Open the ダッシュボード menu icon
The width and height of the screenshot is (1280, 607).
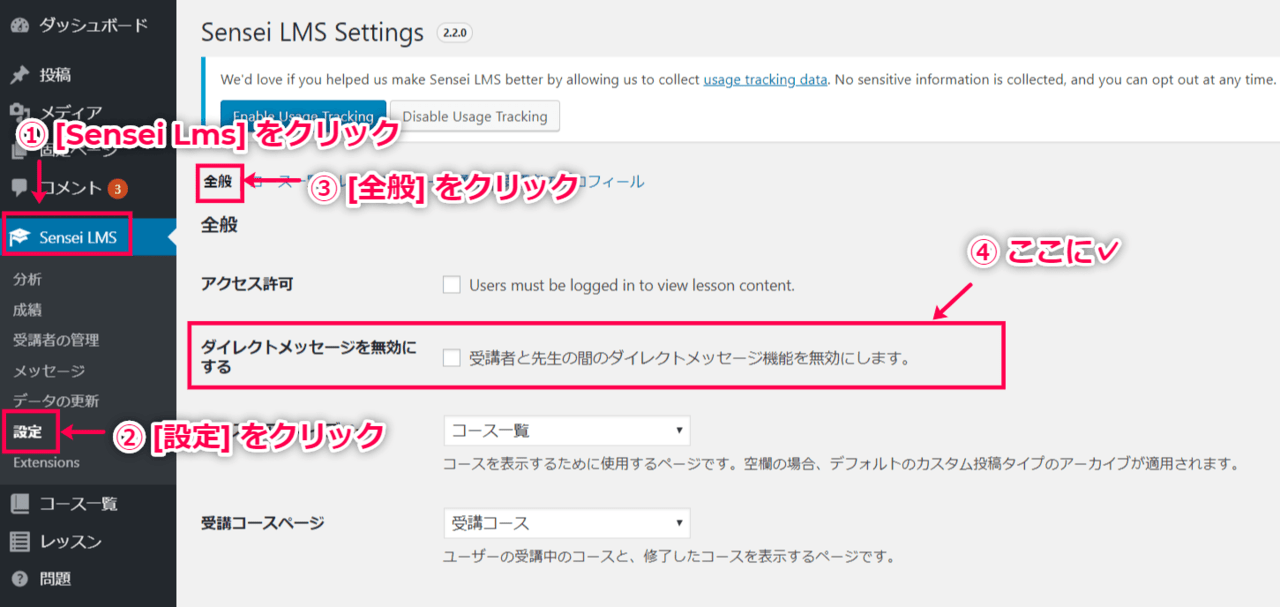[x=19, y=25]
